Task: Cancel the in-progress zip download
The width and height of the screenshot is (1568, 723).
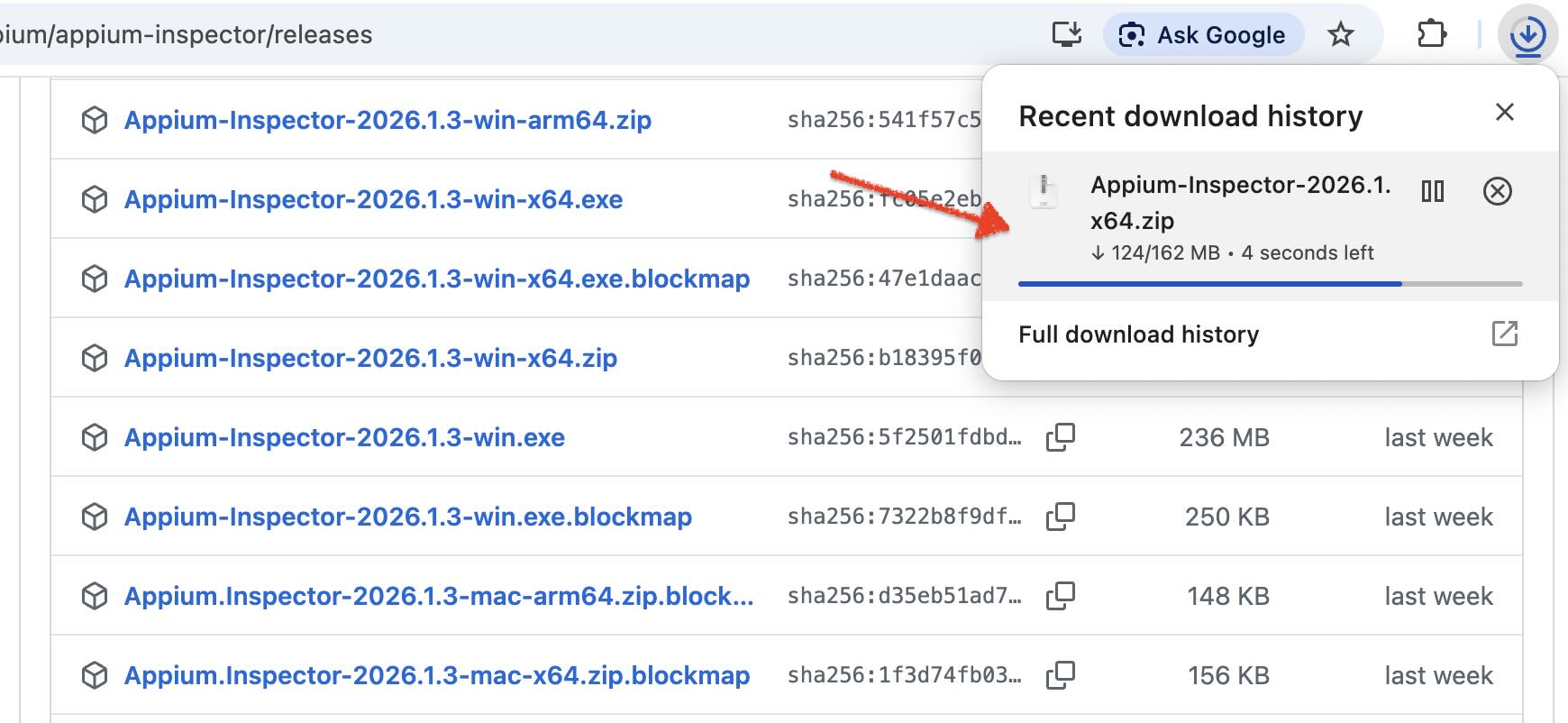Action: point(1497,191)
